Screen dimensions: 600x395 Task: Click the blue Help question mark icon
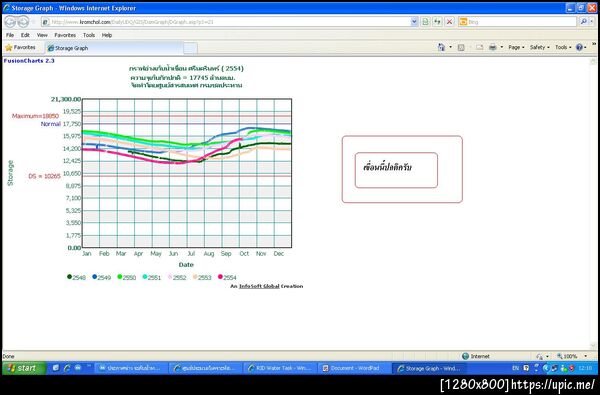(x=579, y=47)
